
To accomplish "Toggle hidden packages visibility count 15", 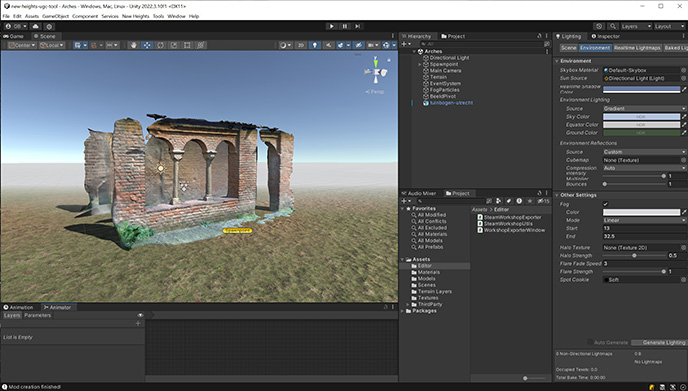I will [x=544, y=201].
